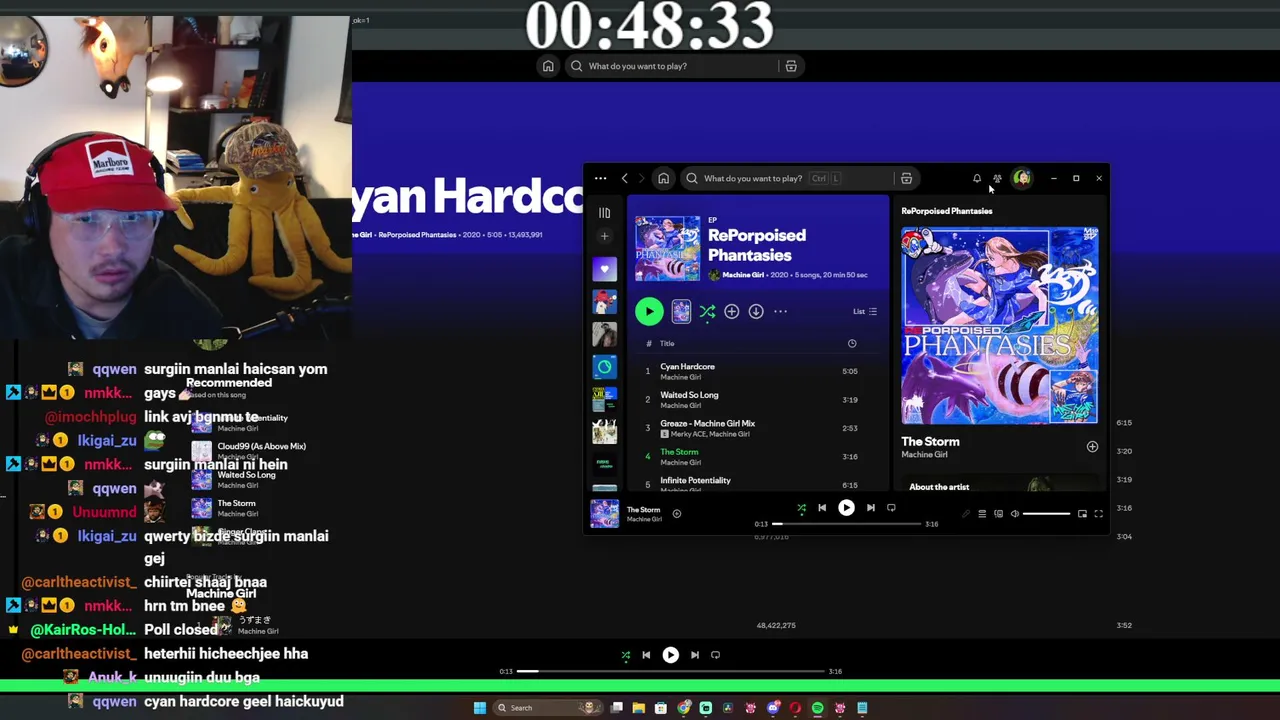Open Liked Songs heart tile in the sidebar

click(604, 269)
